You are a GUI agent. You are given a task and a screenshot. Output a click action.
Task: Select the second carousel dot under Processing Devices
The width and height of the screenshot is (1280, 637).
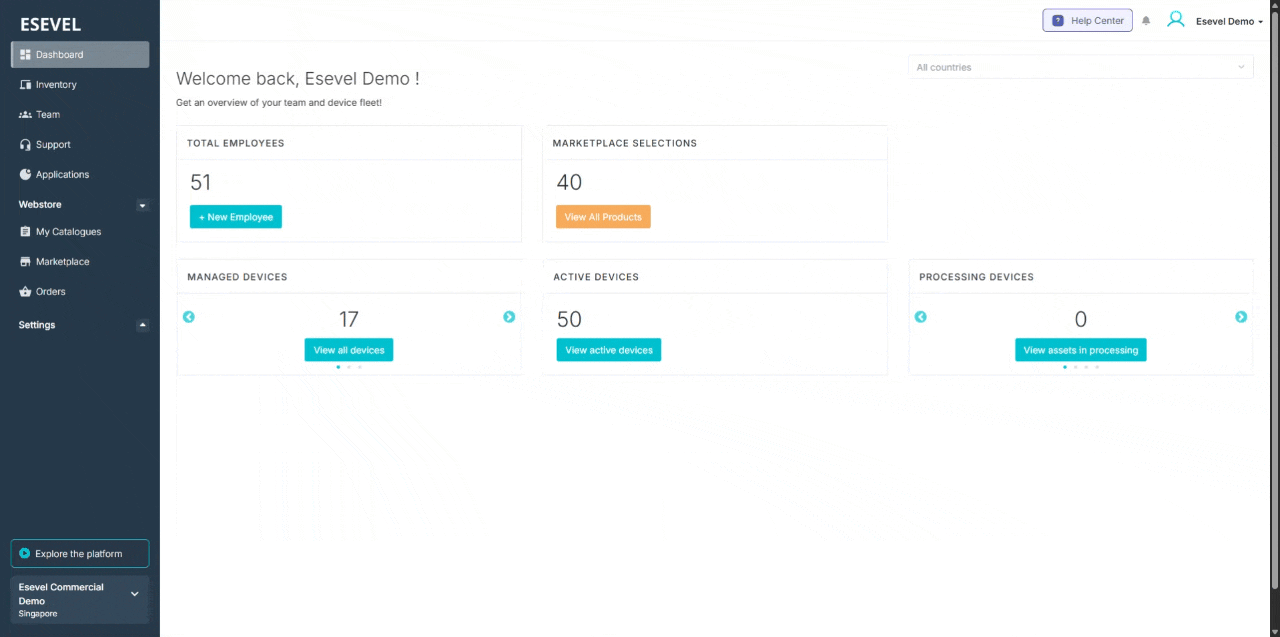pos(1075,367)
